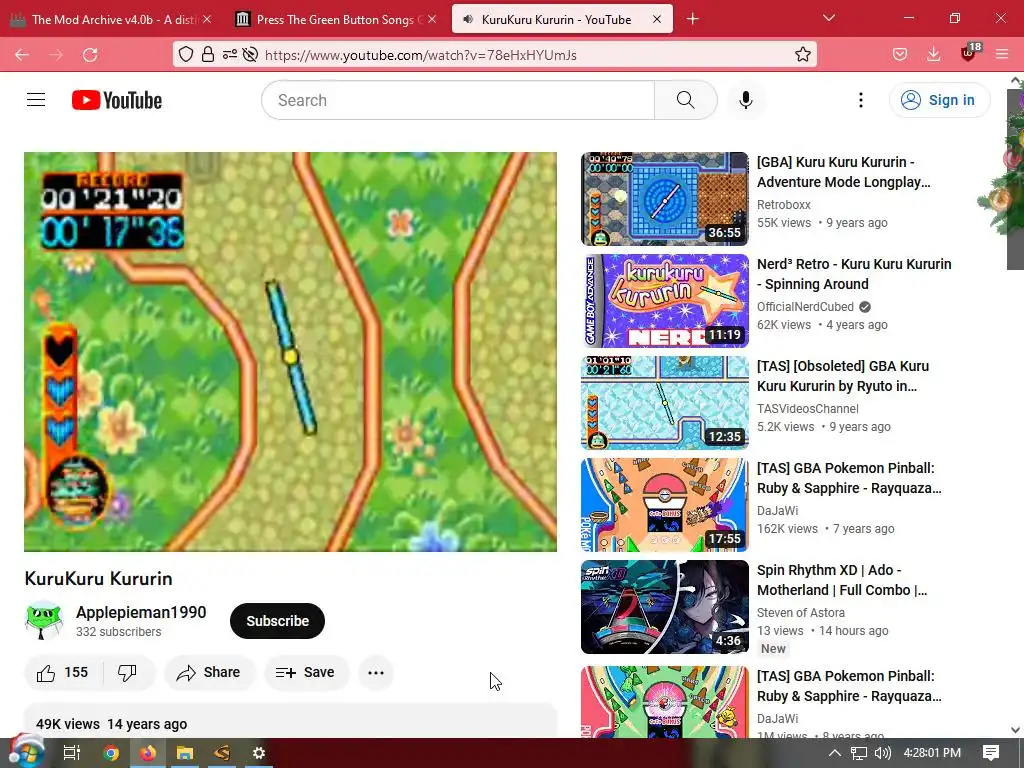Save video to a playlist

tap(306, 673)
